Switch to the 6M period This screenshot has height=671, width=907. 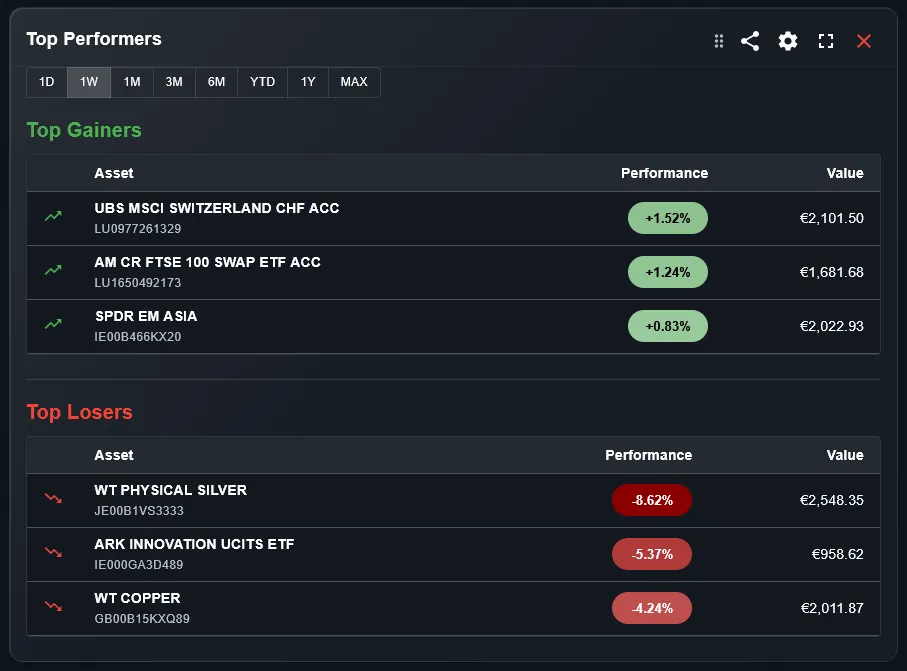(x=215, y=82)
